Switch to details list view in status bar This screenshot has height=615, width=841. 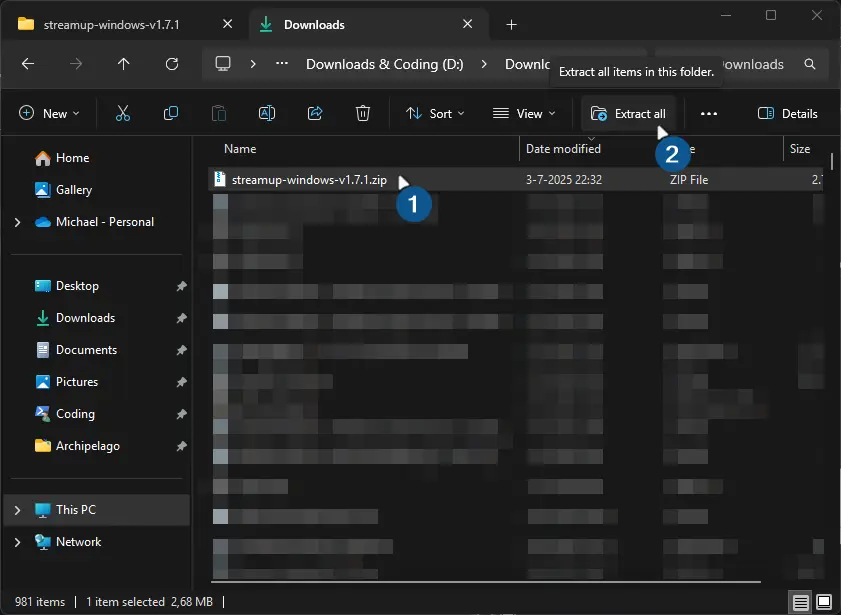coord(801,602)
